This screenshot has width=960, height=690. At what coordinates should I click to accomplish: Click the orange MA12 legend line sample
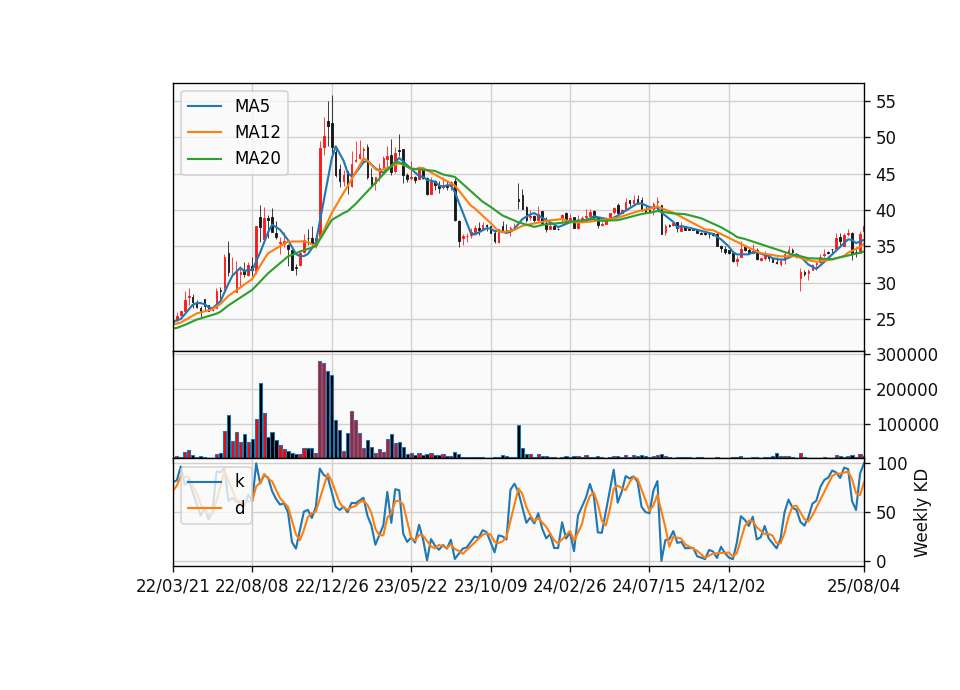tap(204, 132)
